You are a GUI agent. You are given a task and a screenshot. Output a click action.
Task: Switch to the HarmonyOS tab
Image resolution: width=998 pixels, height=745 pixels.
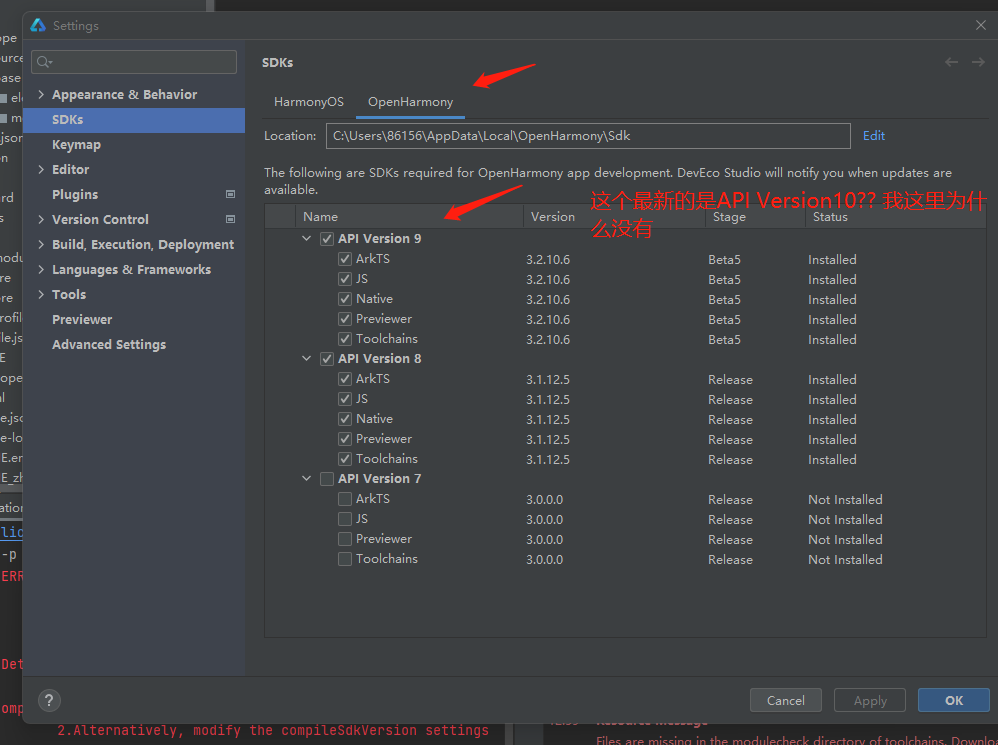(x=309, y=102)
